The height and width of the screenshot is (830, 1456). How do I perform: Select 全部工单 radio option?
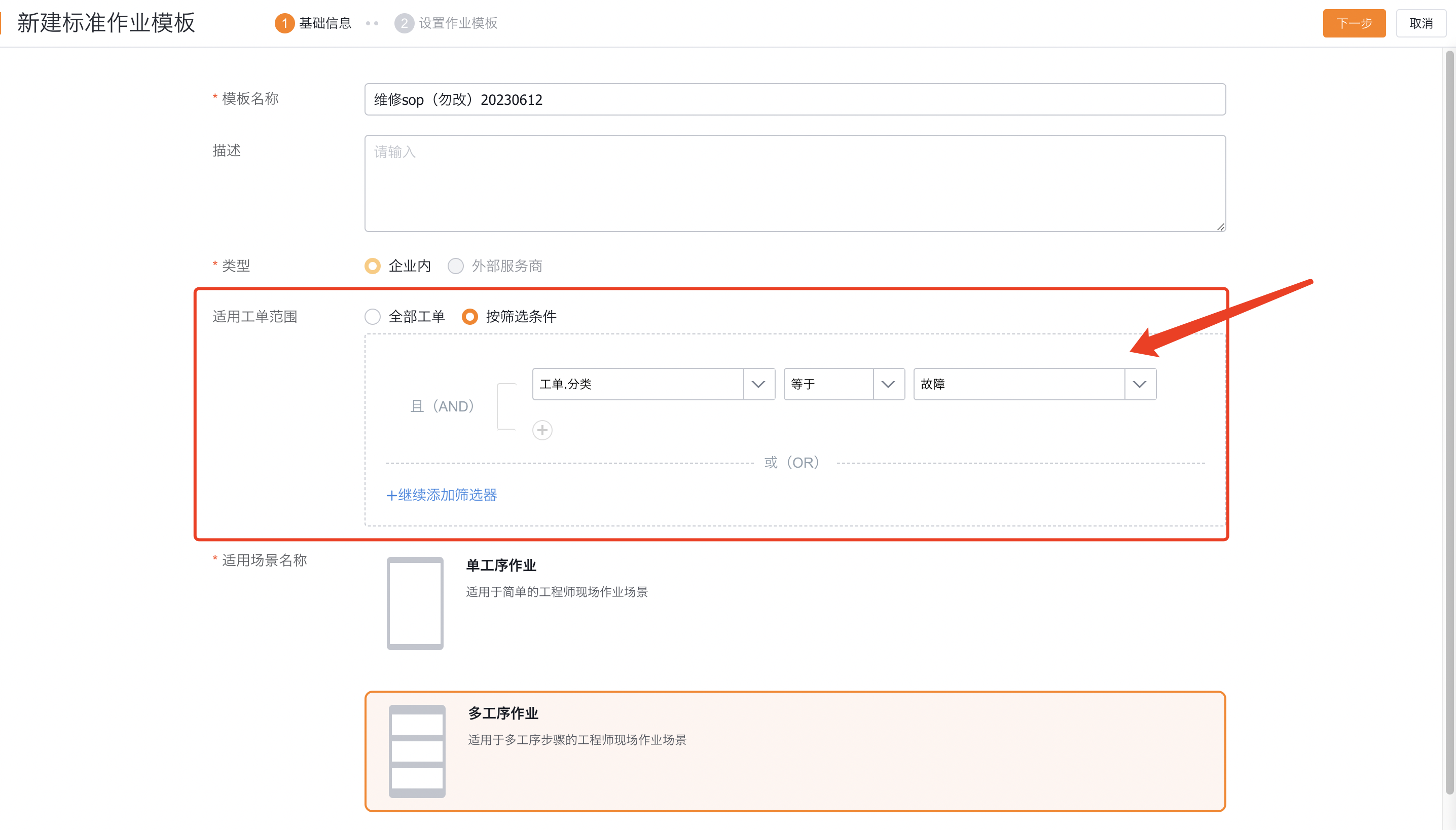[x=372, y=316]
